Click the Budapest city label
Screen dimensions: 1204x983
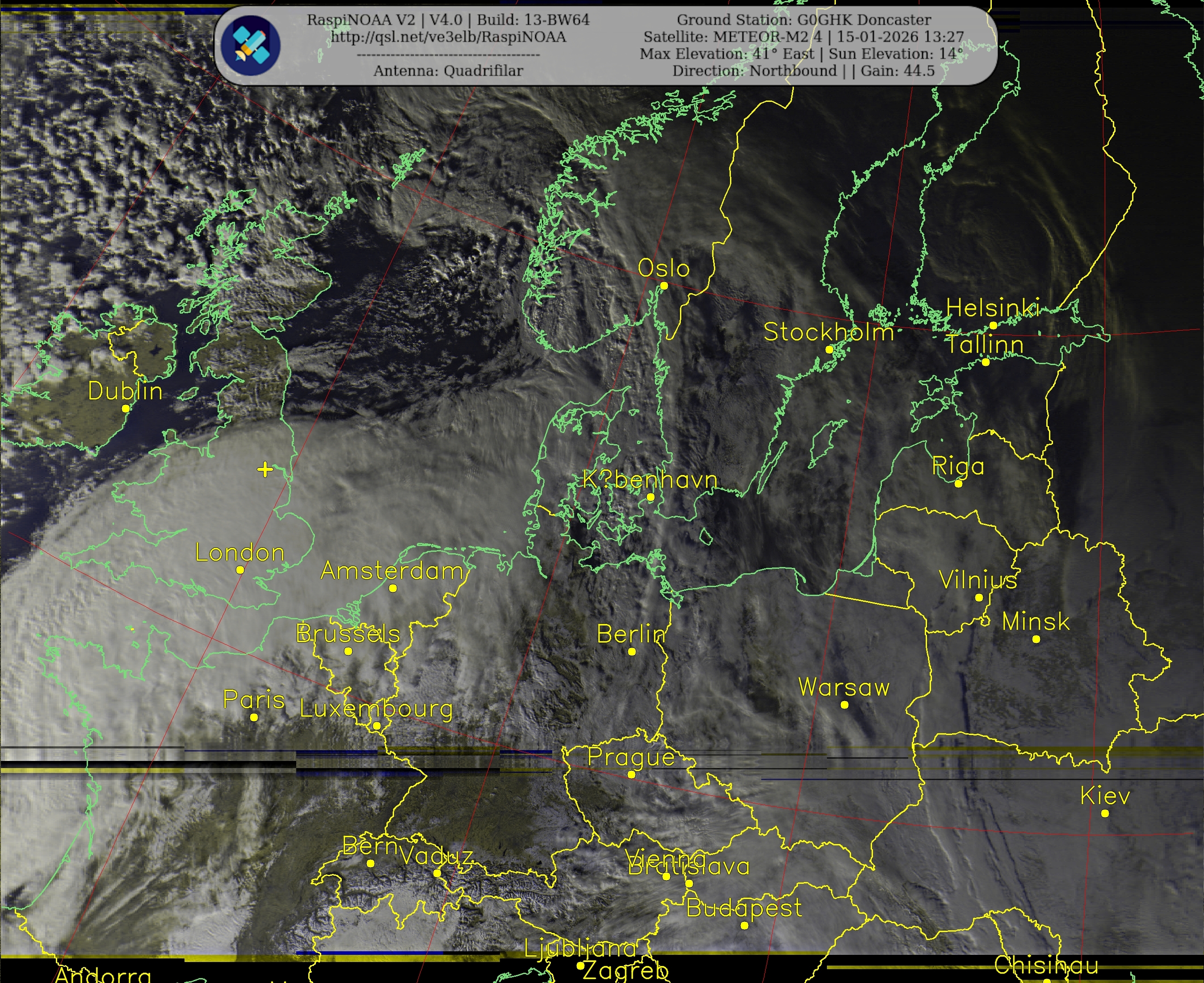[x=744, y=907]
